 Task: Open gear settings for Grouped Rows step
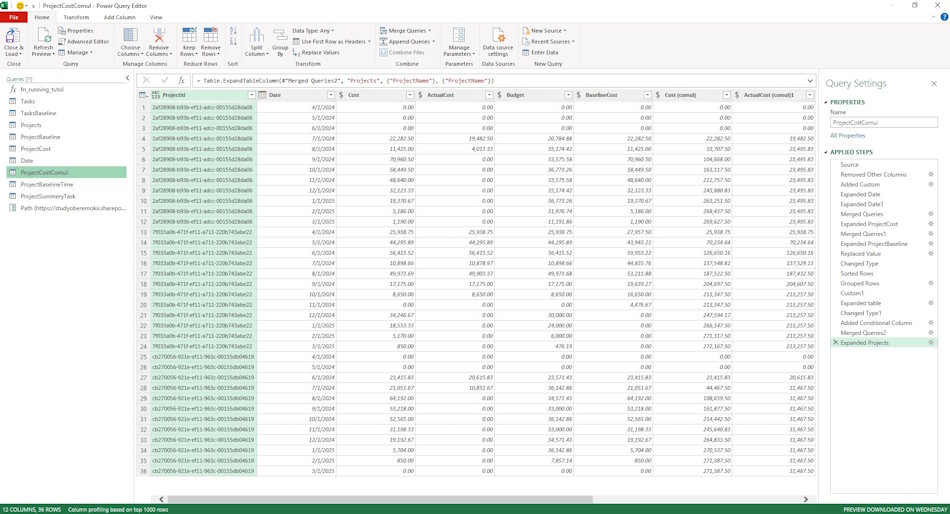(x=931, y=283)
